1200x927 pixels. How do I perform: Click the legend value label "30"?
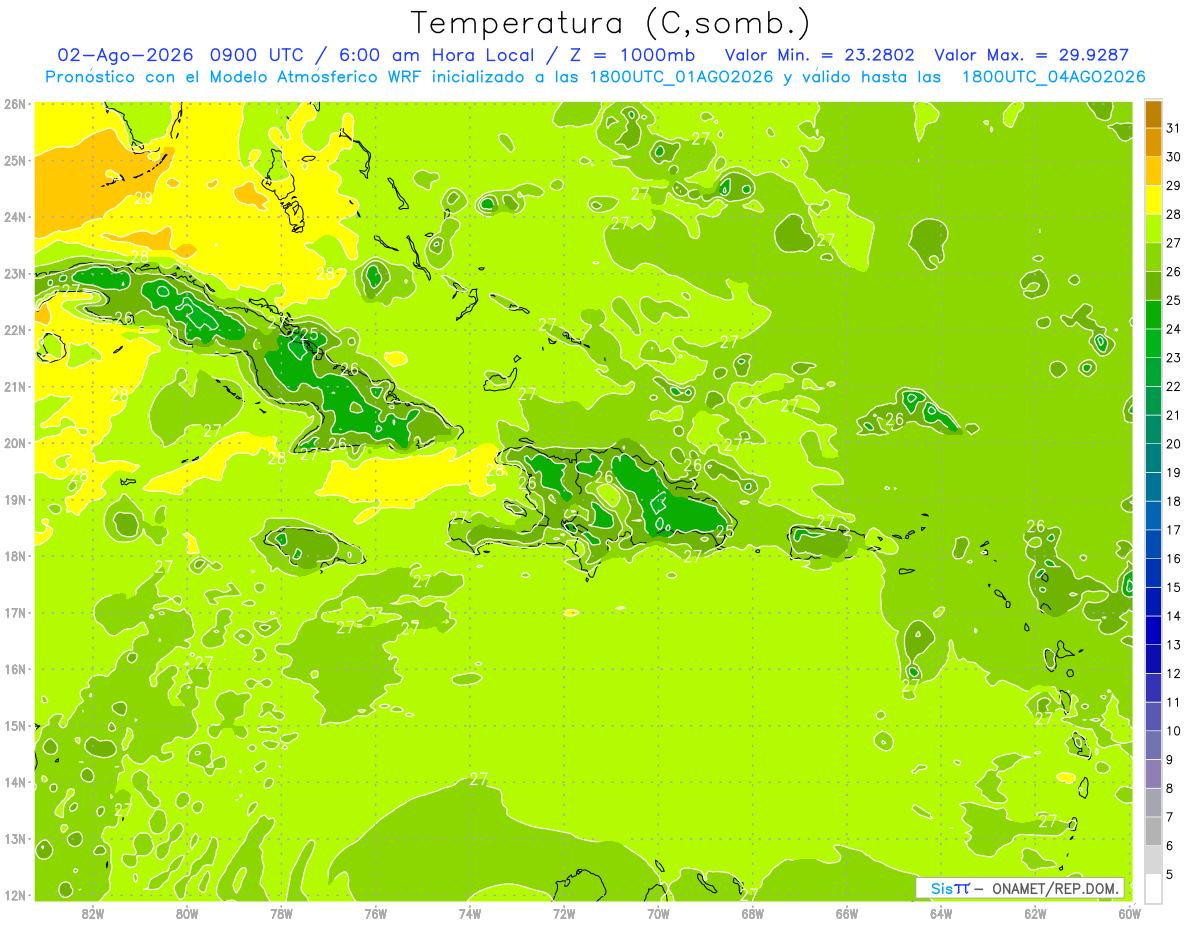(x=1174, y=157)
